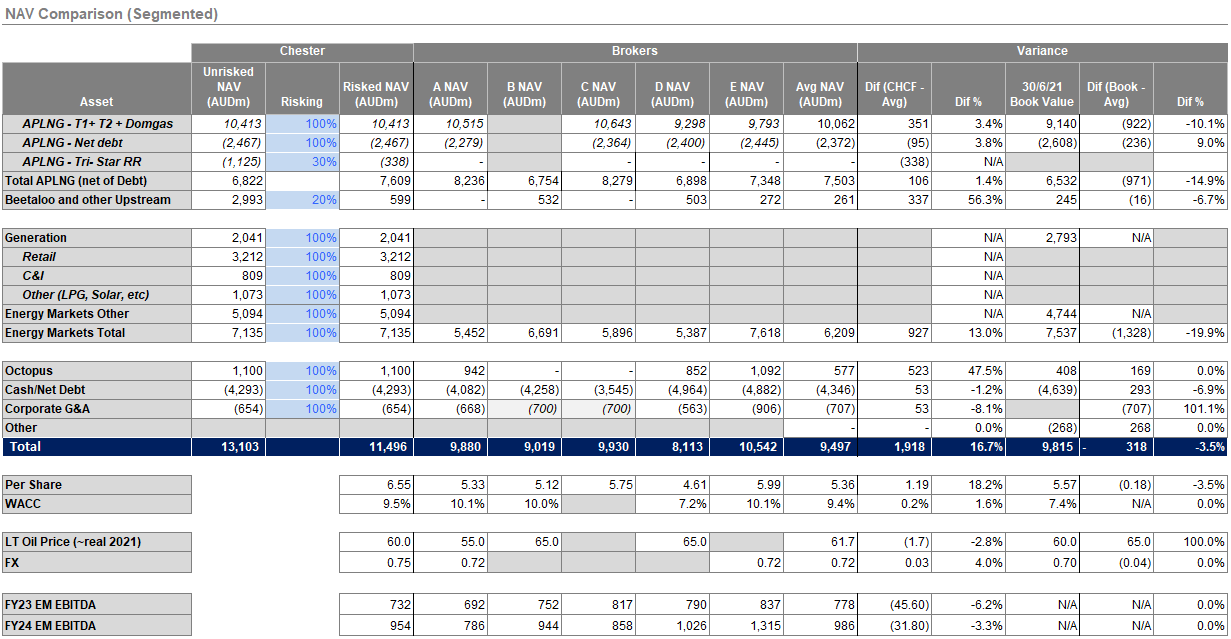
Task: Select the Chester group header
Action: [x=302, y=51]
